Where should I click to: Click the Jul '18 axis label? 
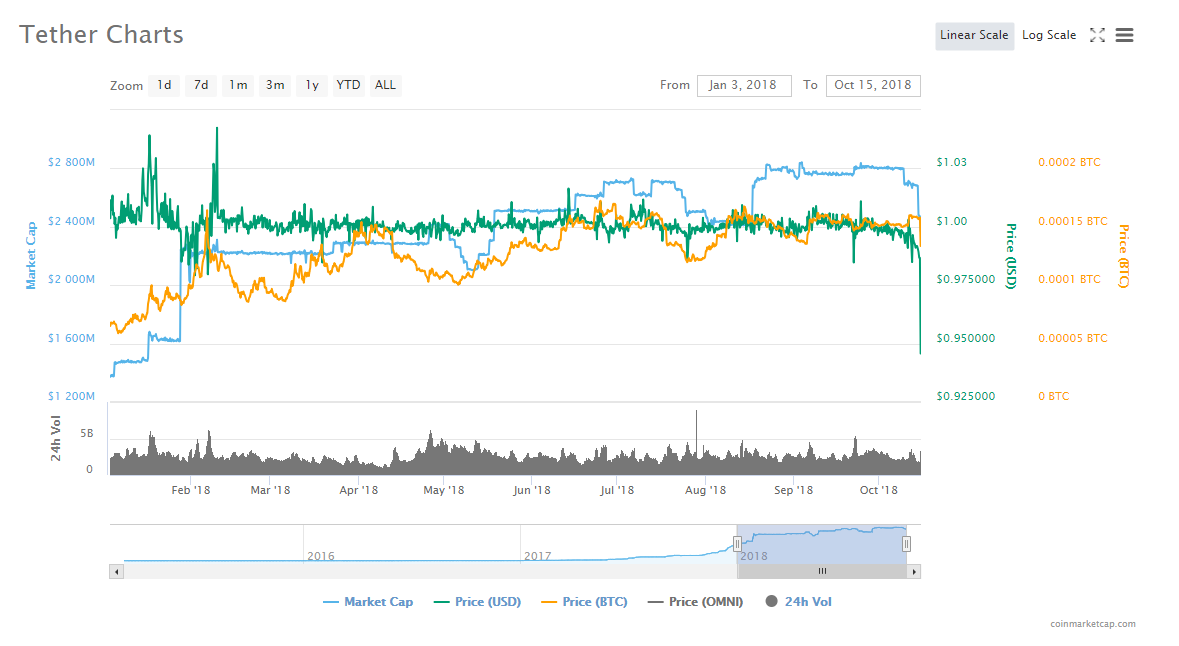617,490
